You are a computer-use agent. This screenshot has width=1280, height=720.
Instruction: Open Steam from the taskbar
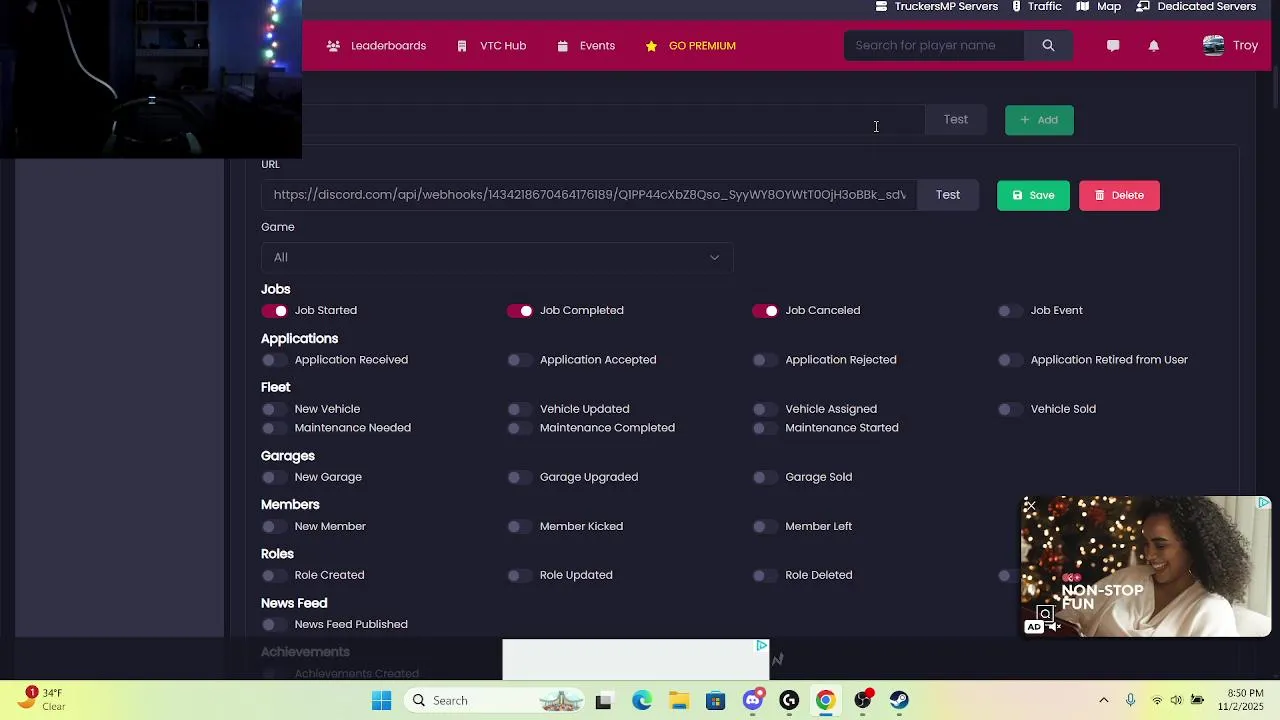pyautogui.click(x=900, y=701)
